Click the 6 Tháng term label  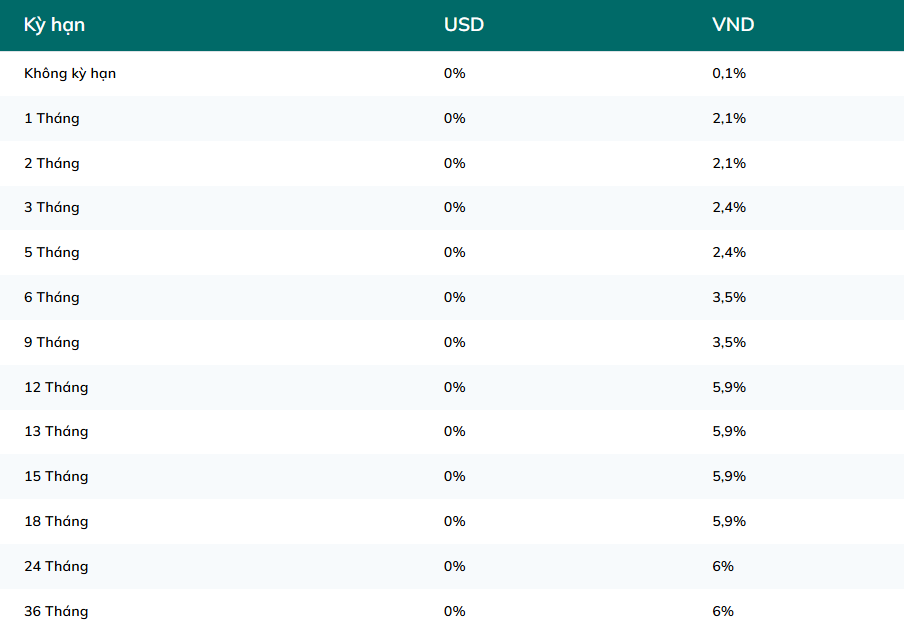(x=52, y=298)
